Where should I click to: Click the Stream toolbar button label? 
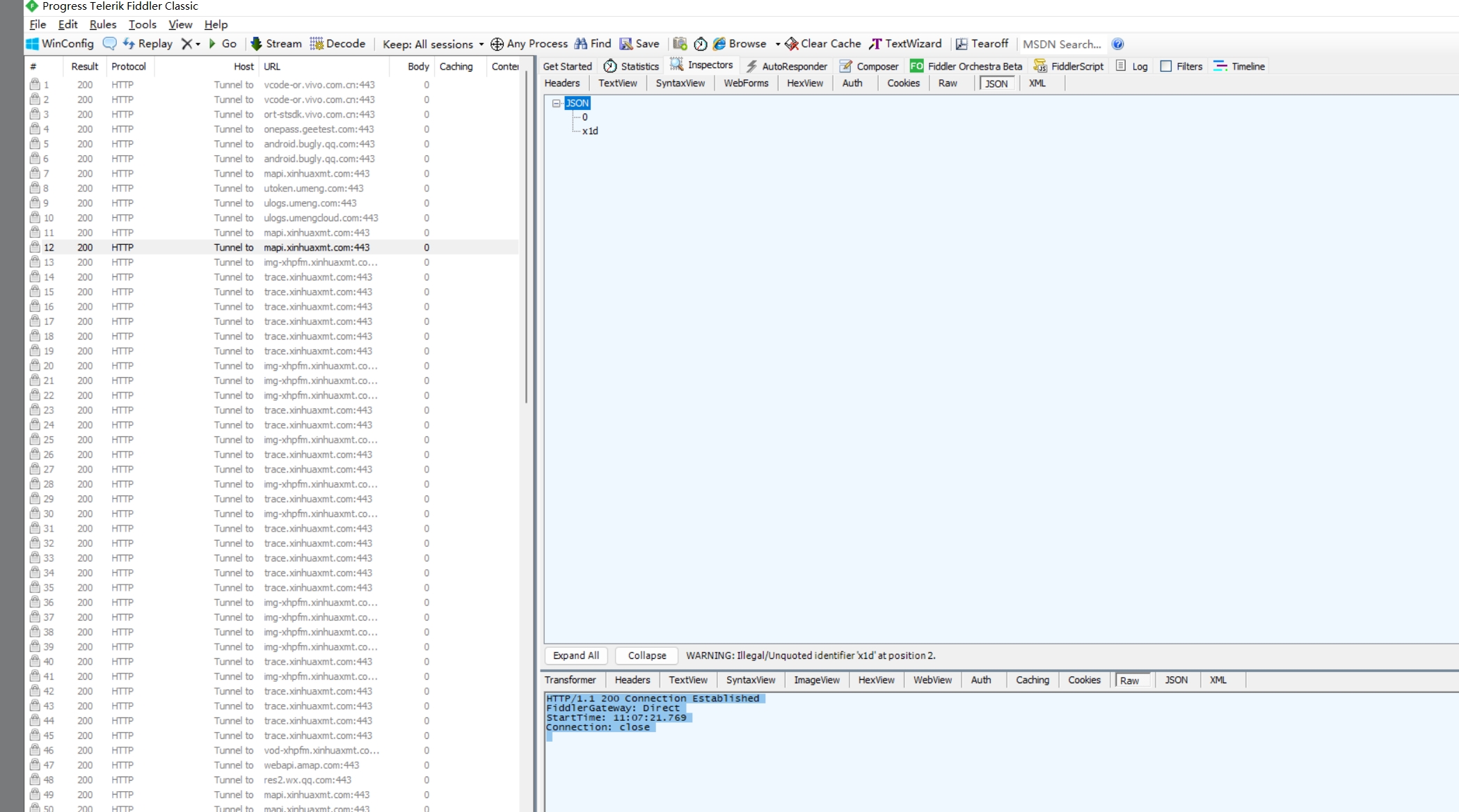pyautogui.click(x=284, y=44)
